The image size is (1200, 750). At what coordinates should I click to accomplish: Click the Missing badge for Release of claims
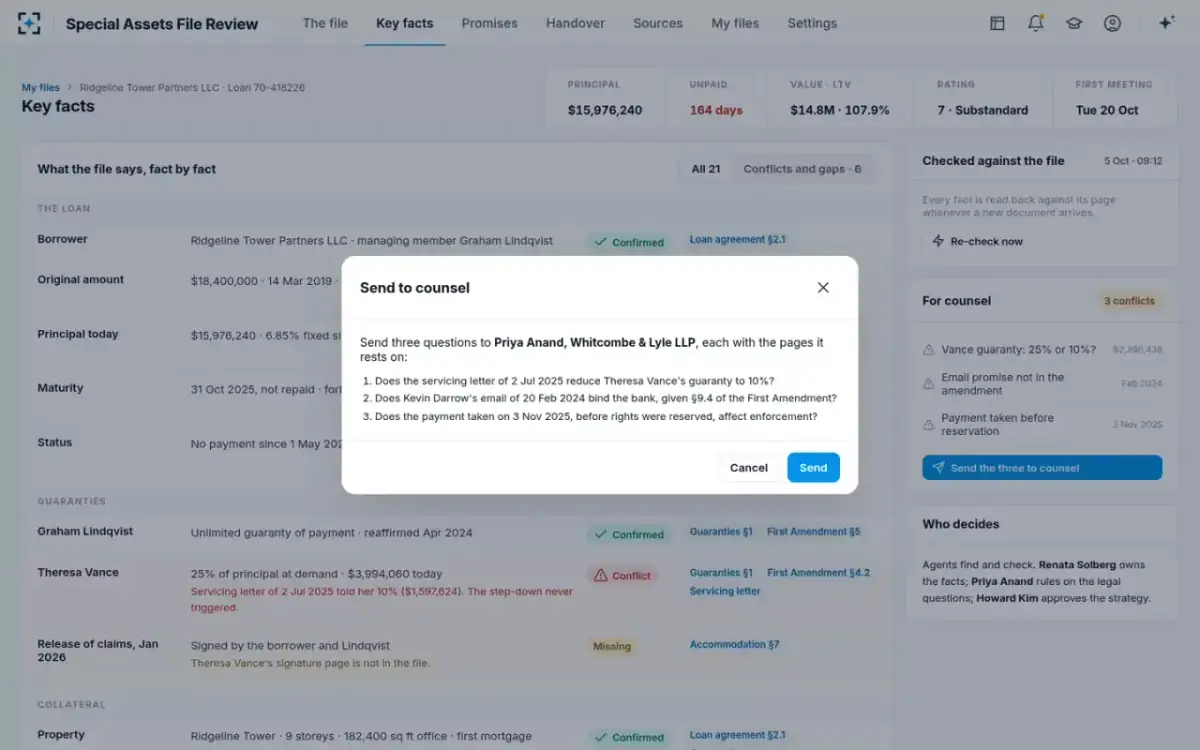pos(612,646)
